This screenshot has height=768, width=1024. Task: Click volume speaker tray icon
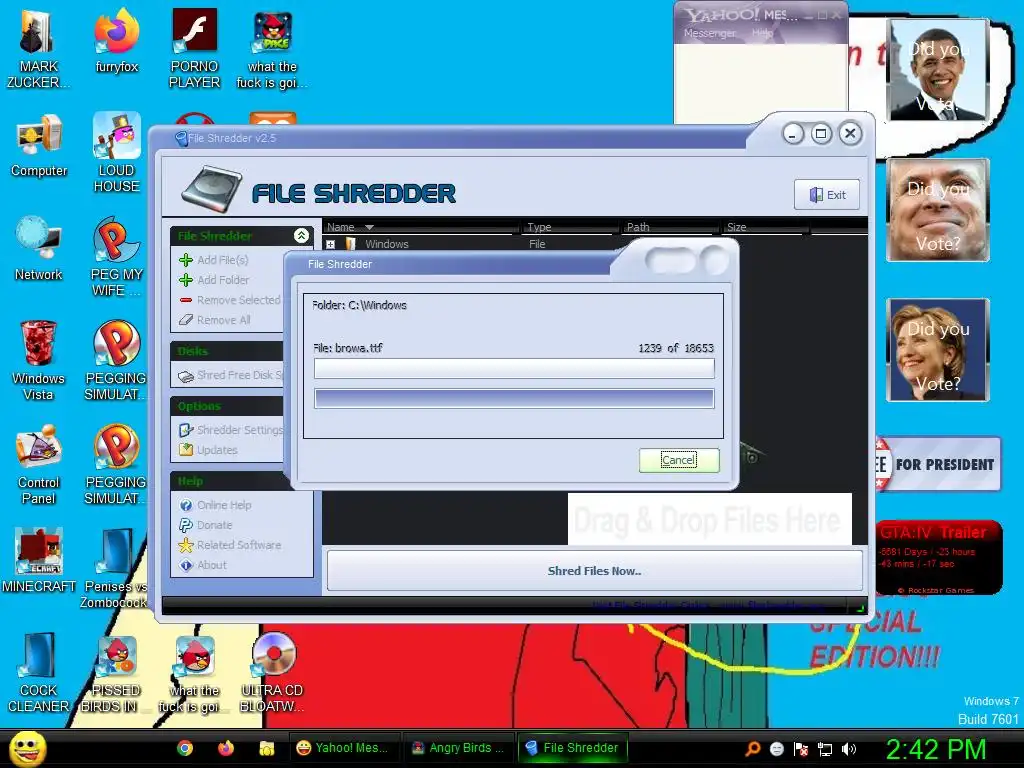click(x=849, y=749)
